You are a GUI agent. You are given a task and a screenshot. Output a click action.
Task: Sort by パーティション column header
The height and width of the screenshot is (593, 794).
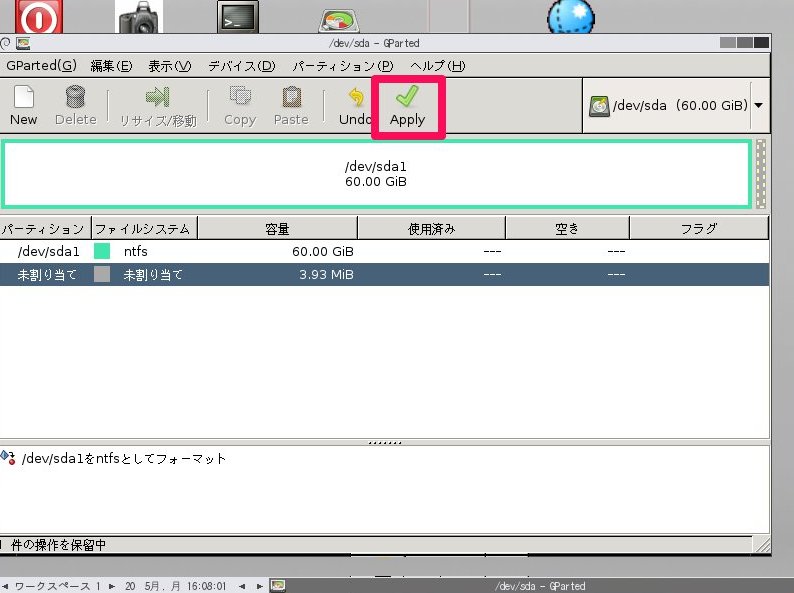(45, 228)
